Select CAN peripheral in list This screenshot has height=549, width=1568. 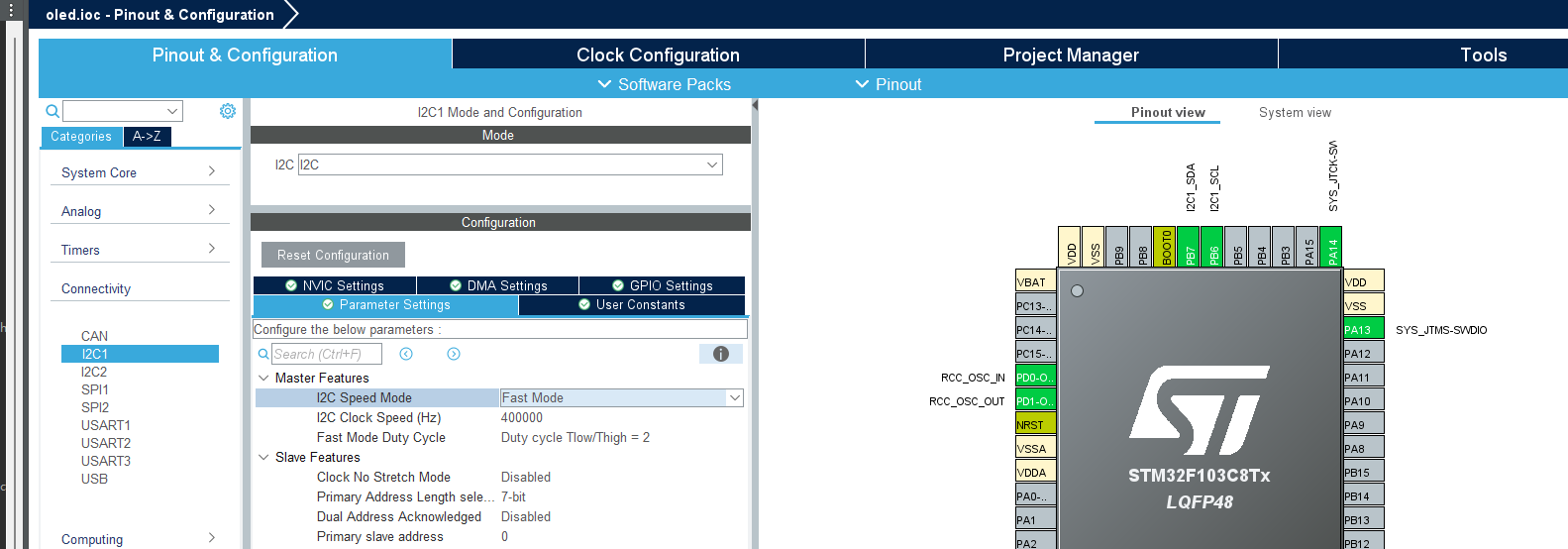94,336
